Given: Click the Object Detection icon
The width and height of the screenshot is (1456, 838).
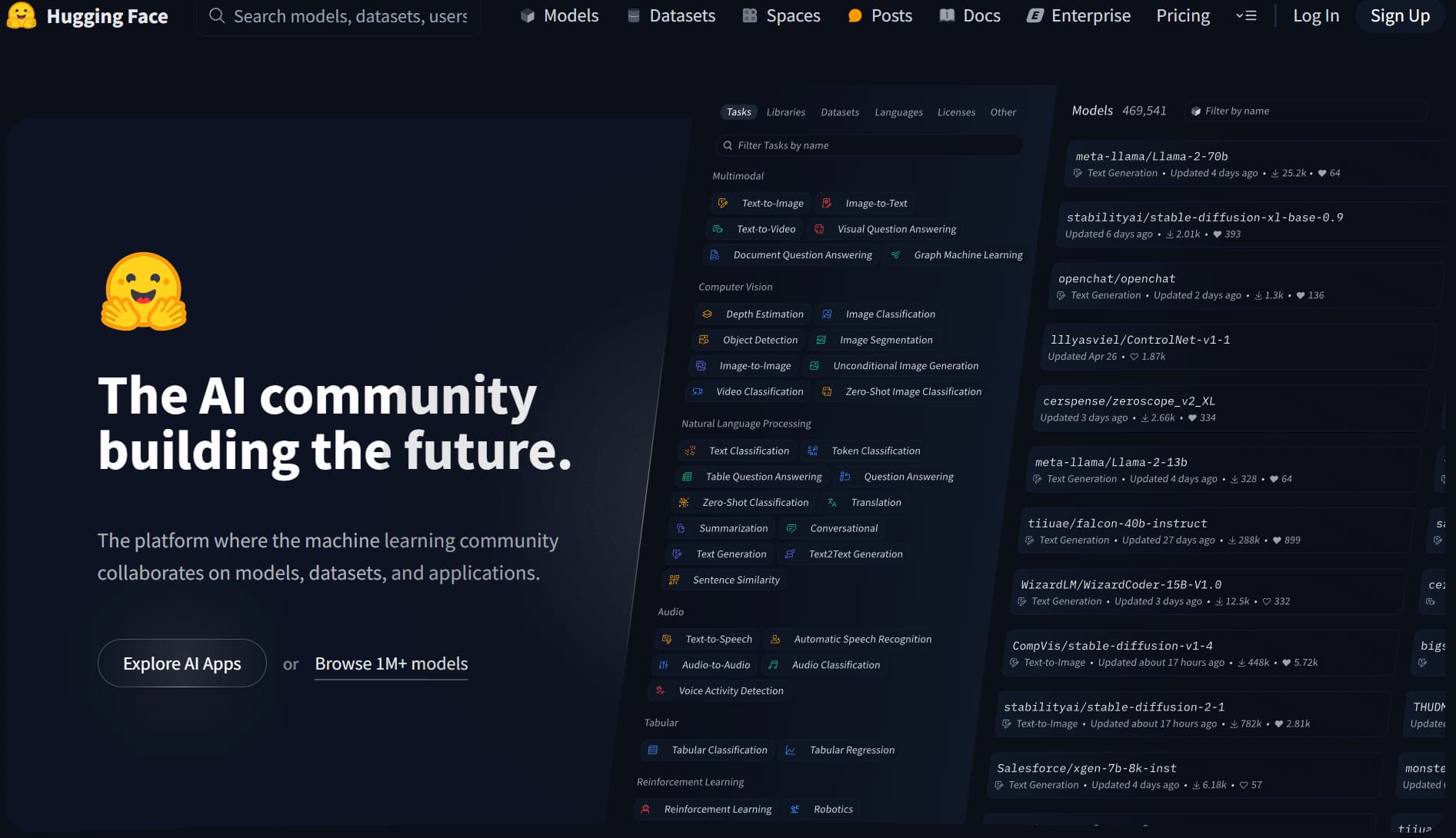Looking at the screenshot, I should tap(704, 340).
